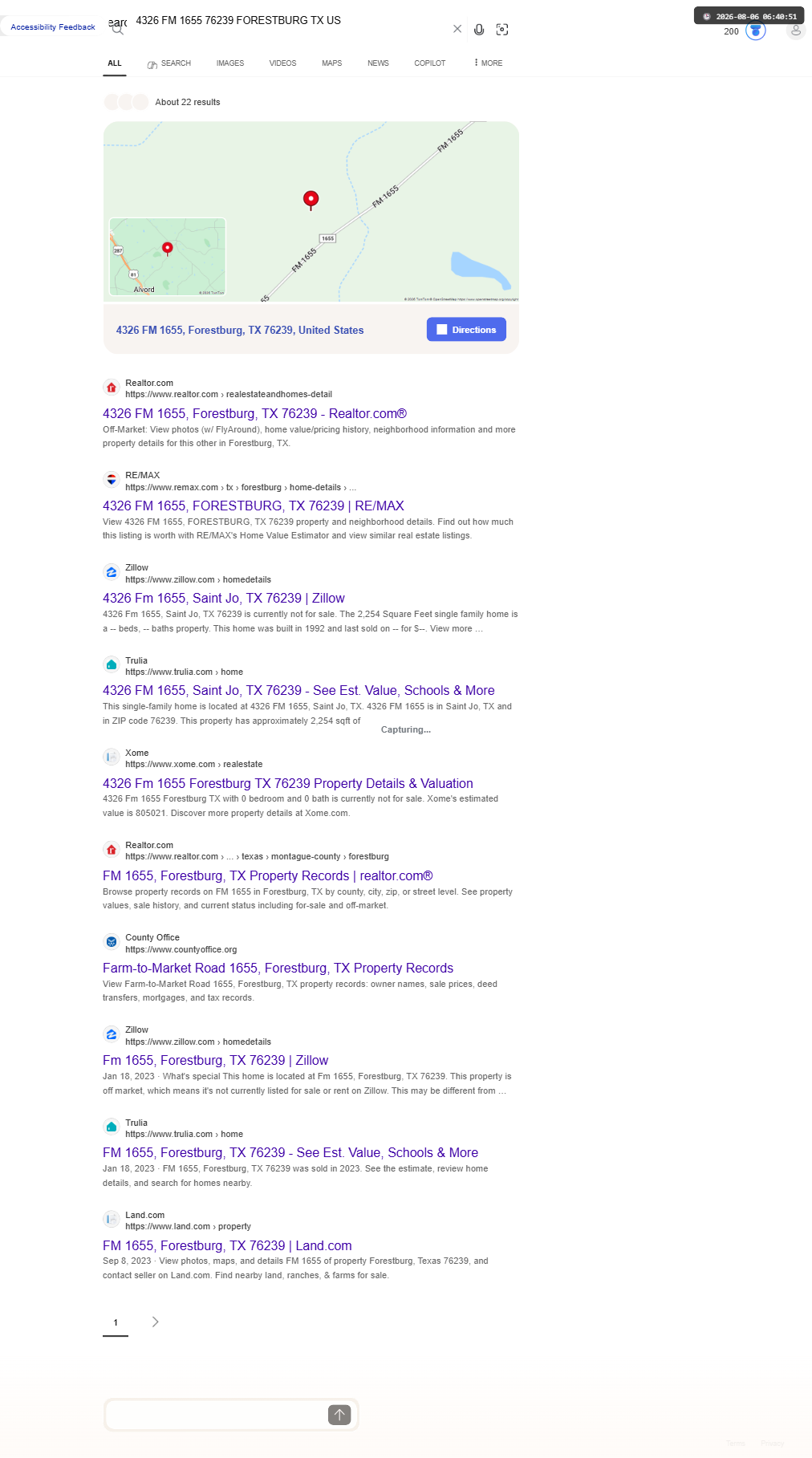
Task: Clear the search box with the X icon
Action: (x=457, y=29)
